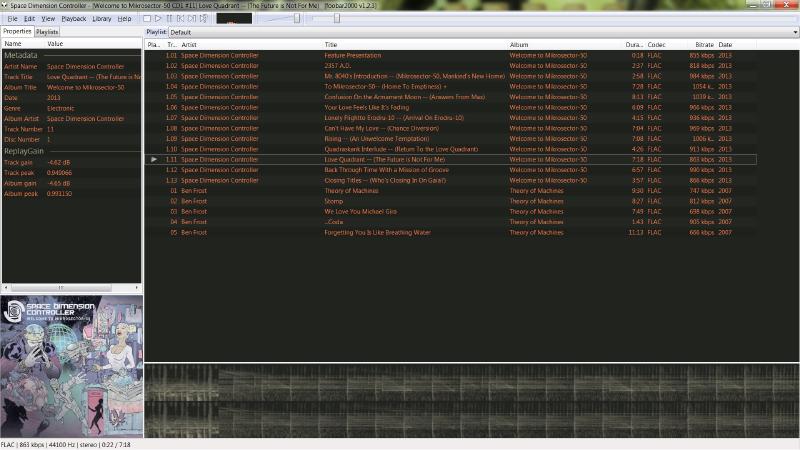The width and height of the screenshot is (800, 450).
Task: Select track 2357 A.D.
Action: pos(451,66)
